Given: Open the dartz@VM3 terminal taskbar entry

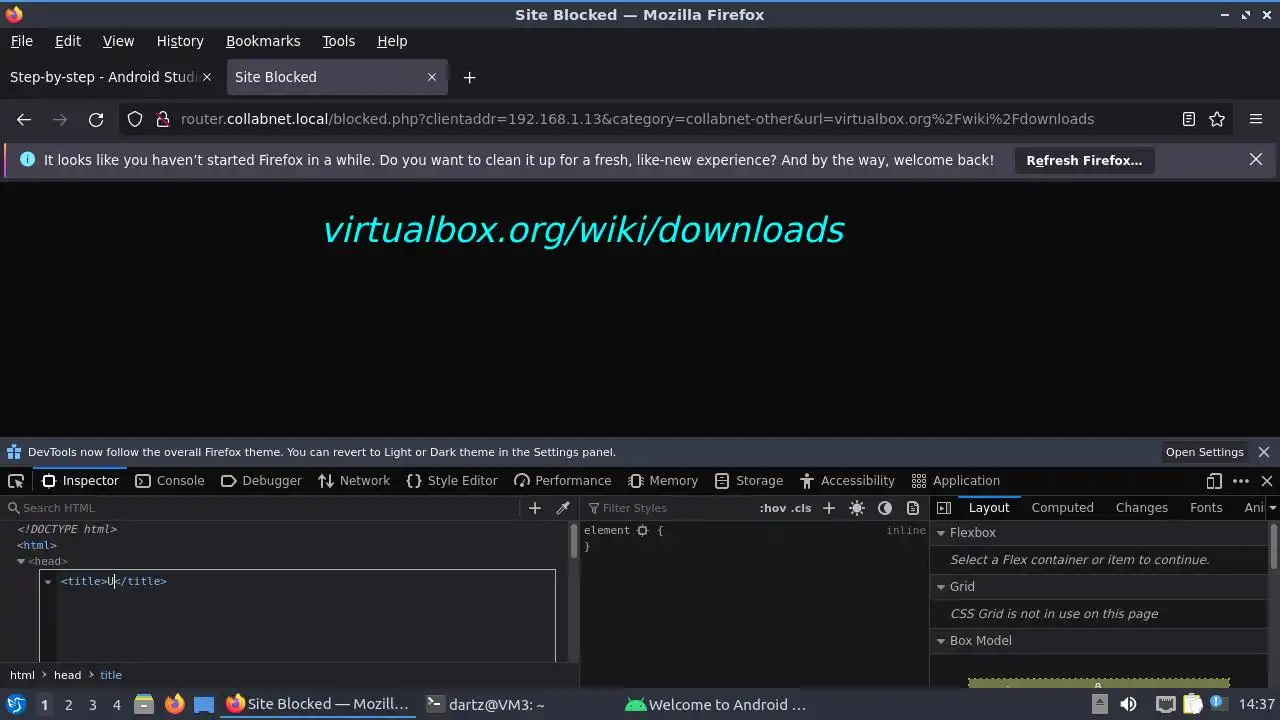Looking at the screenshot, I should (485, 704).
